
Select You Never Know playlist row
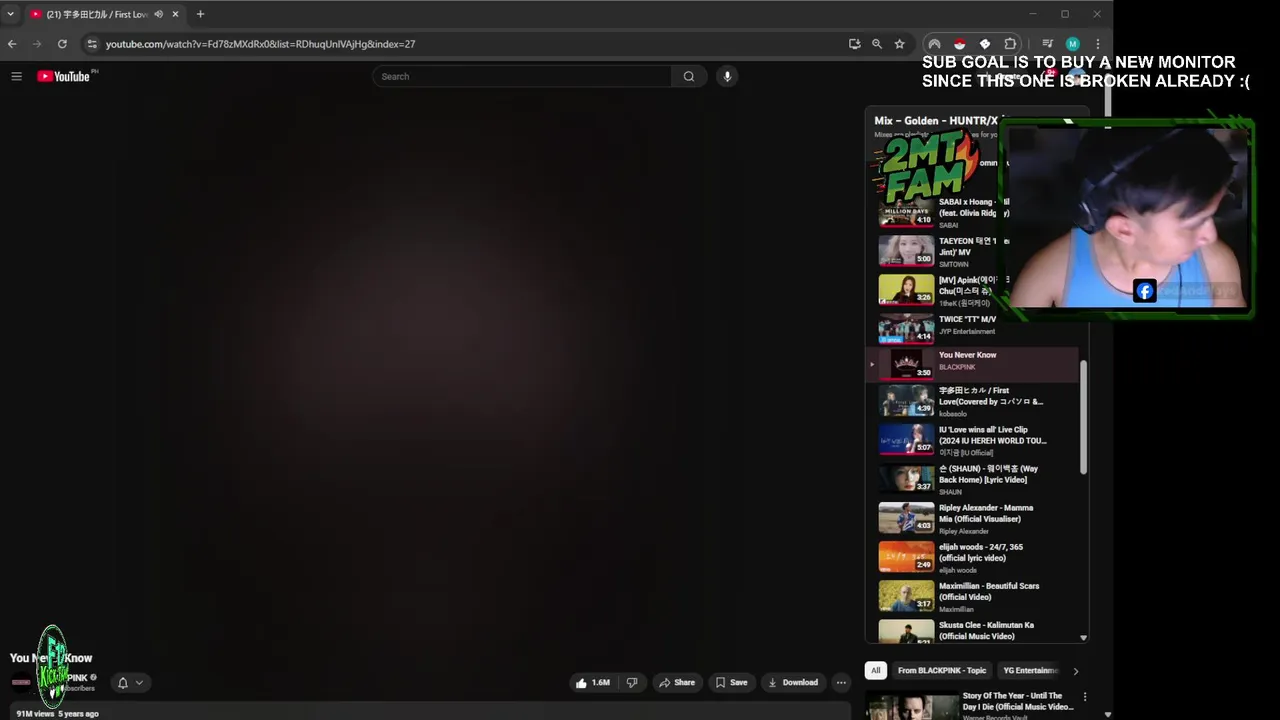pyautogui.click(x=972, y=365)
